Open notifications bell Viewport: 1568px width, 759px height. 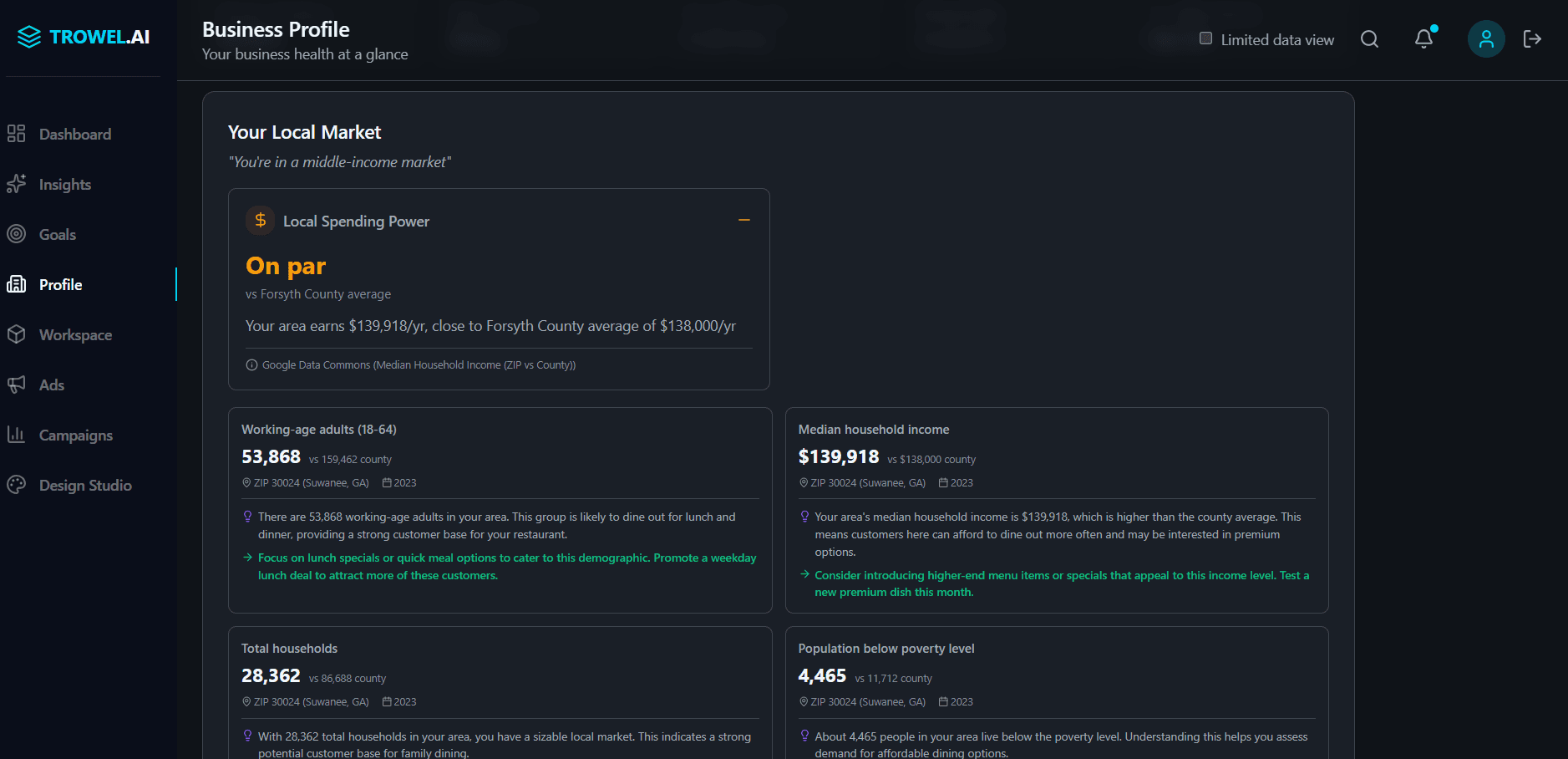[x=1424, y=39]
